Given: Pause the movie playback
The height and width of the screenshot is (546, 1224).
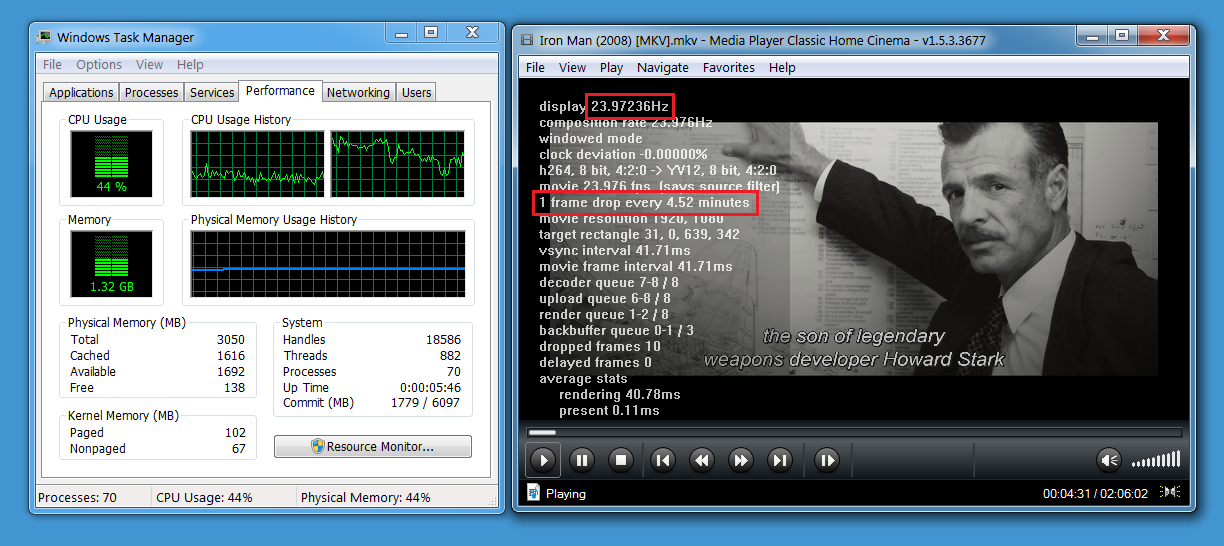Looking at the screenshot, I should pos(582,460).
